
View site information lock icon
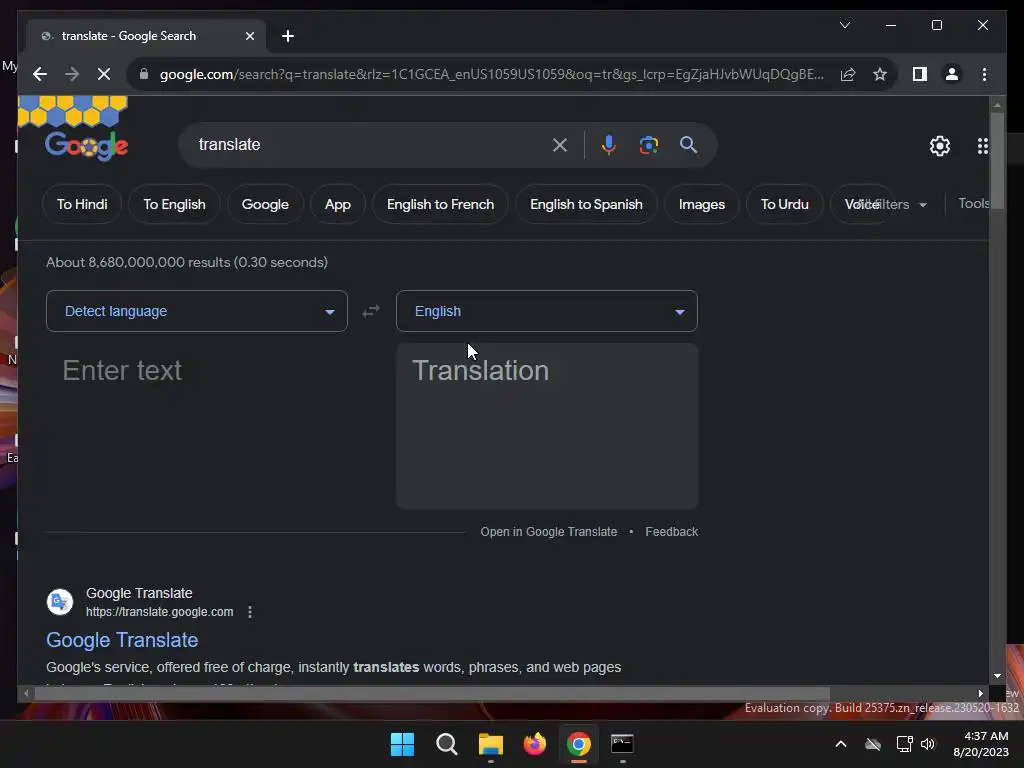[x=144, y=74]
